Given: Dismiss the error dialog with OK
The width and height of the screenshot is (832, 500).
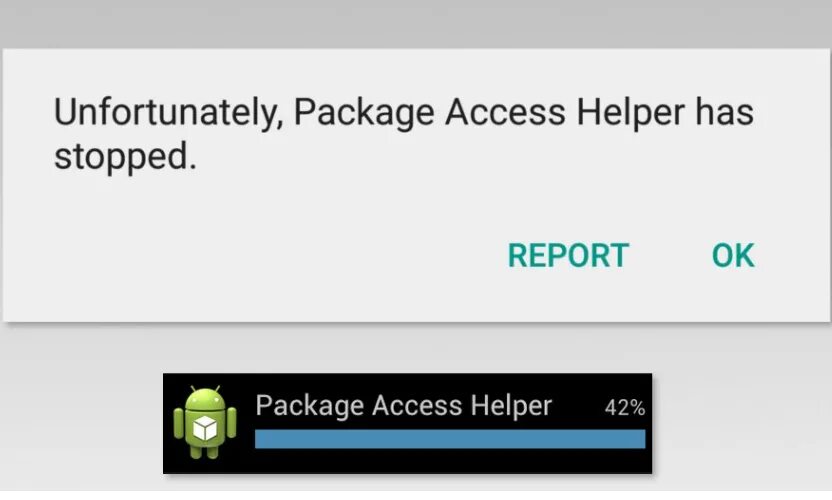Looking at the screenshot, I should pos(733,255).
